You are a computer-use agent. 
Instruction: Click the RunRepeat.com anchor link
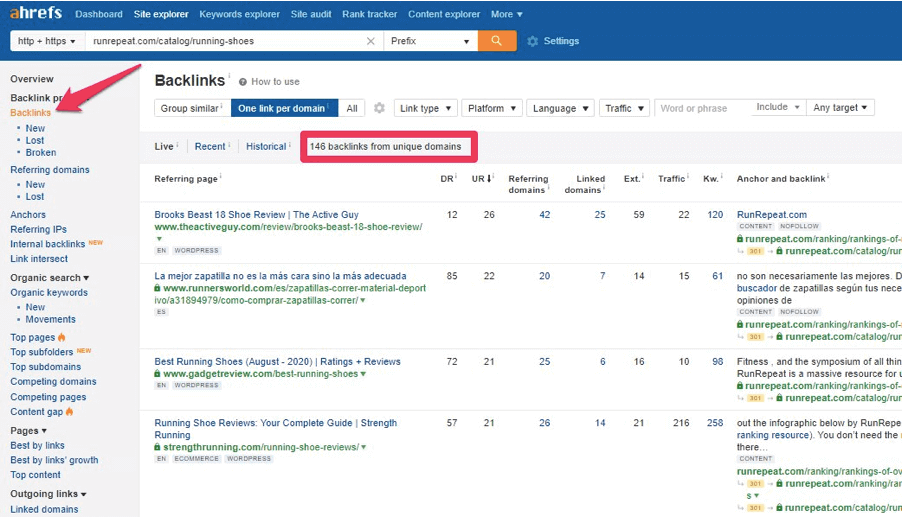click(x=771, y=215)
